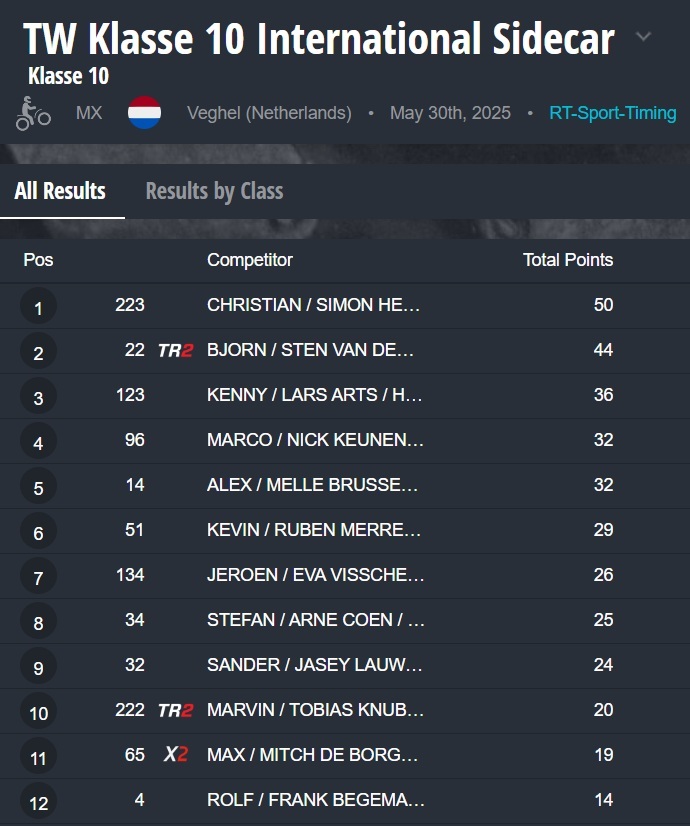Click position 1 circle badge
The image size is (690, 826).
(x=38, y=306)
